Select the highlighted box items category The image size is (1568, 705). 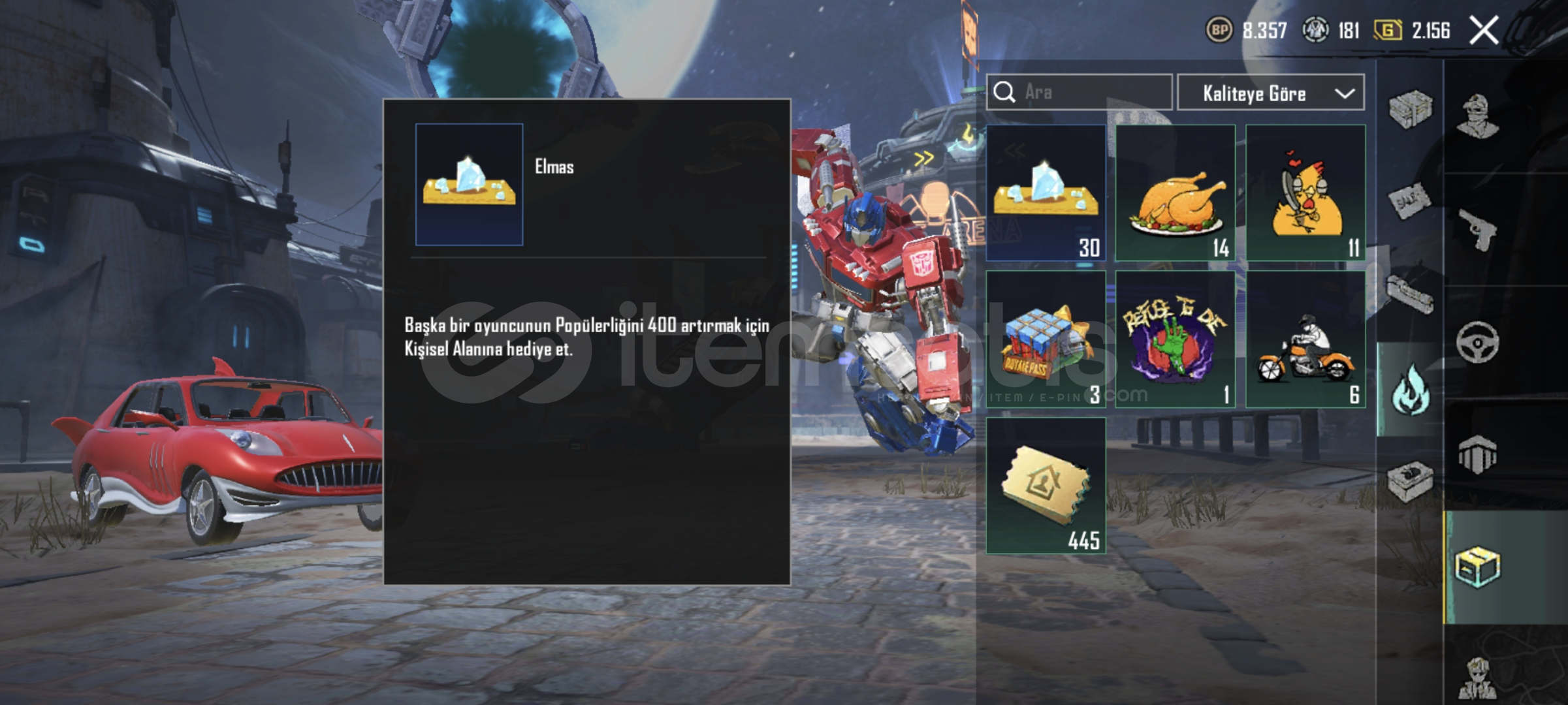point(1477,567)
